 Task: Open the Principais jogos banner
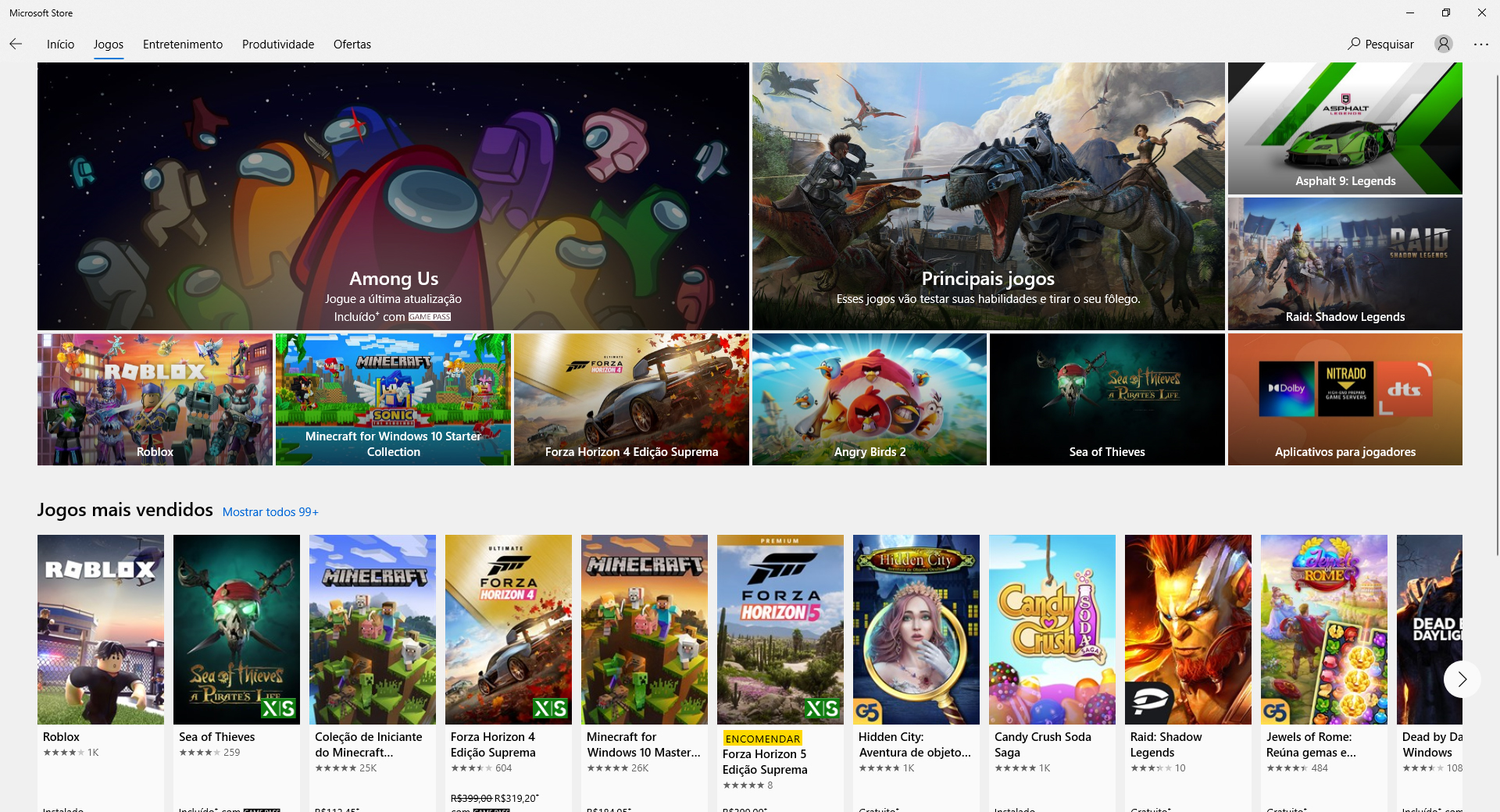[988, 196]
